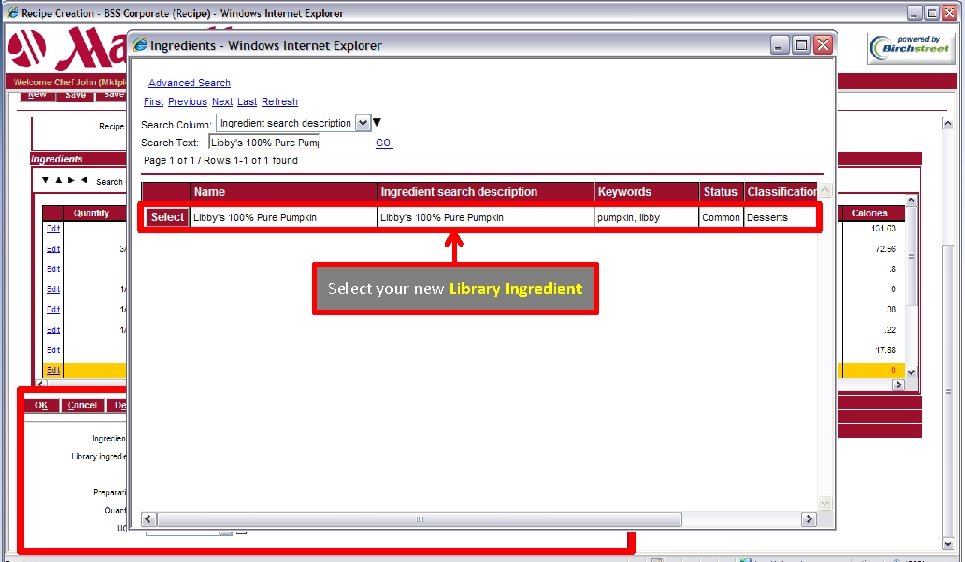Click the up-arrow navigation icon under Ingredients
Image resolution: width=965 pixels, height=562 pixels.
coord(58,180)
